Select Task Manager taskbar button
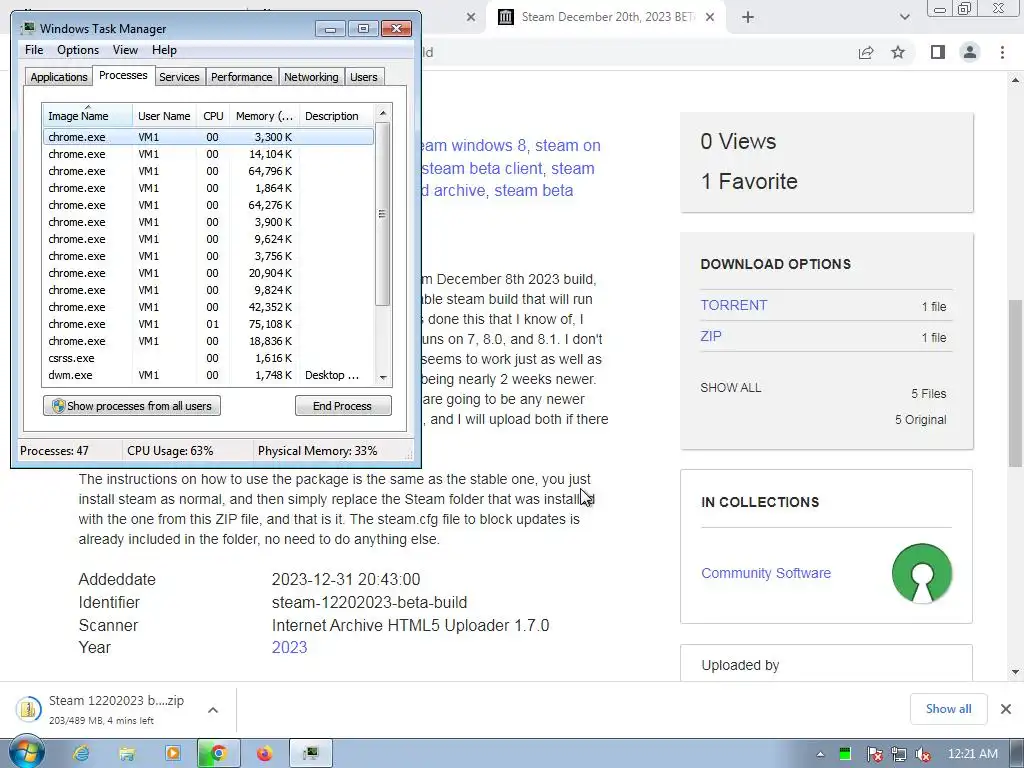 point(310,754)
